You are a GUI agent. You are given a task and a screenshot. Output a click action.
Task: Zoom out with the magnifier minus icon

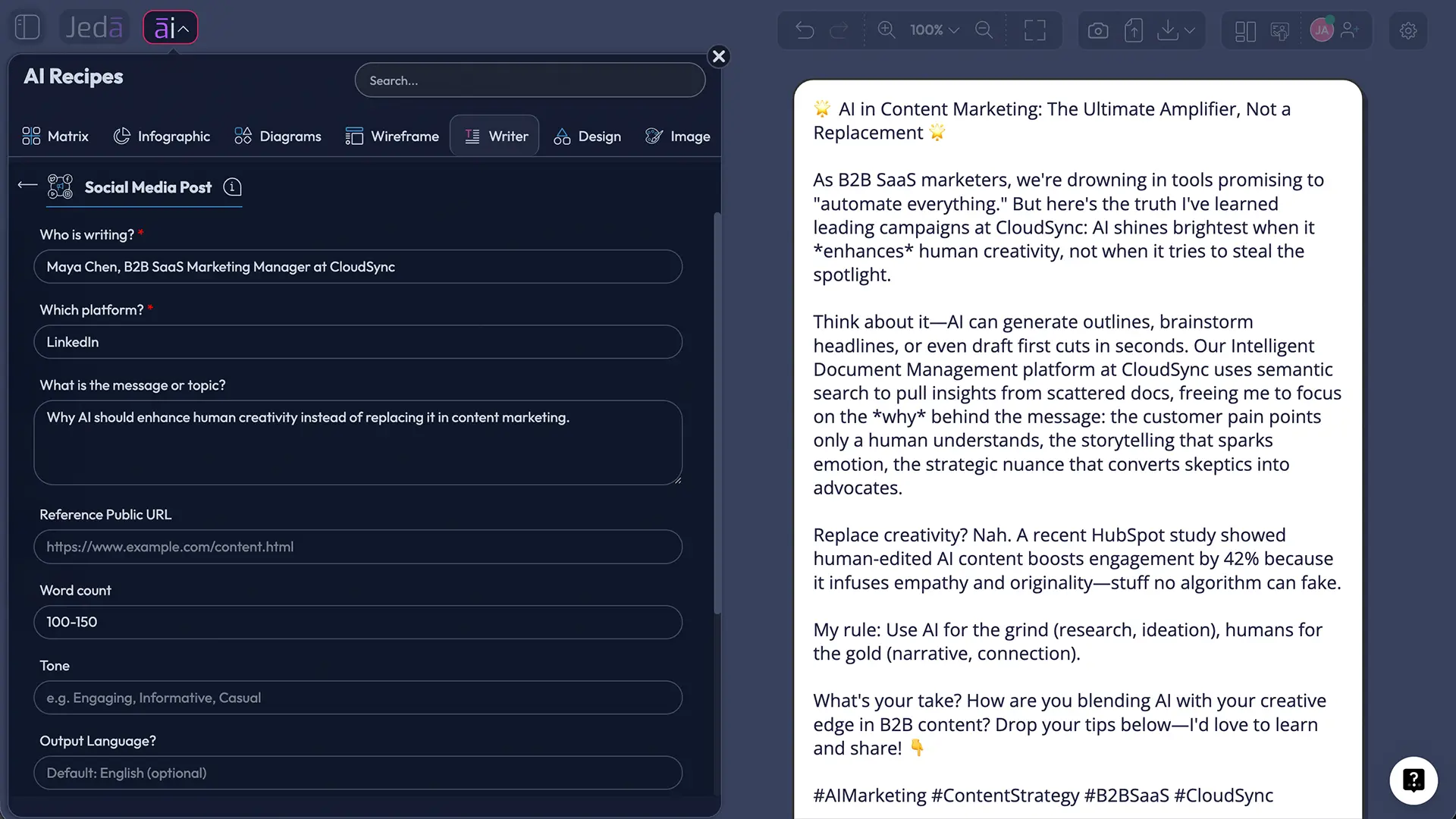pyautogui.click(x=984, y=30)
